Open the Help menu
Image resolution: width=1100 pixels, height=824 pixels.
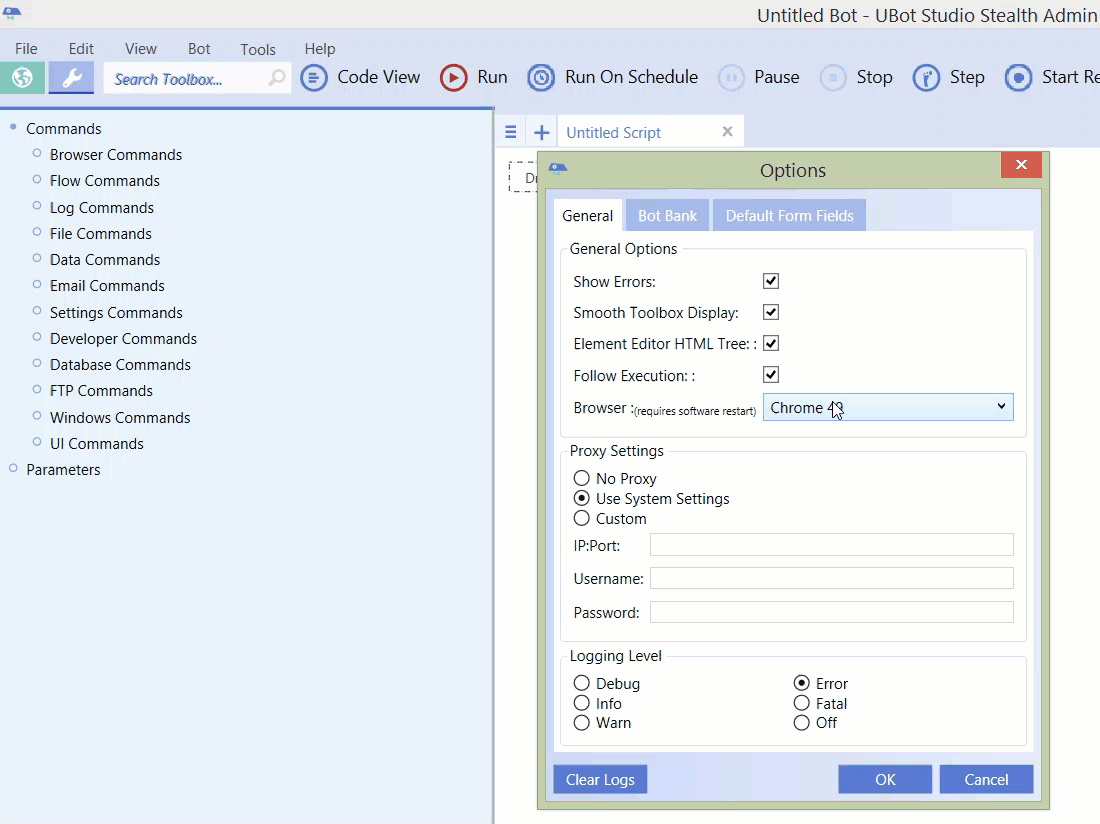320,48
